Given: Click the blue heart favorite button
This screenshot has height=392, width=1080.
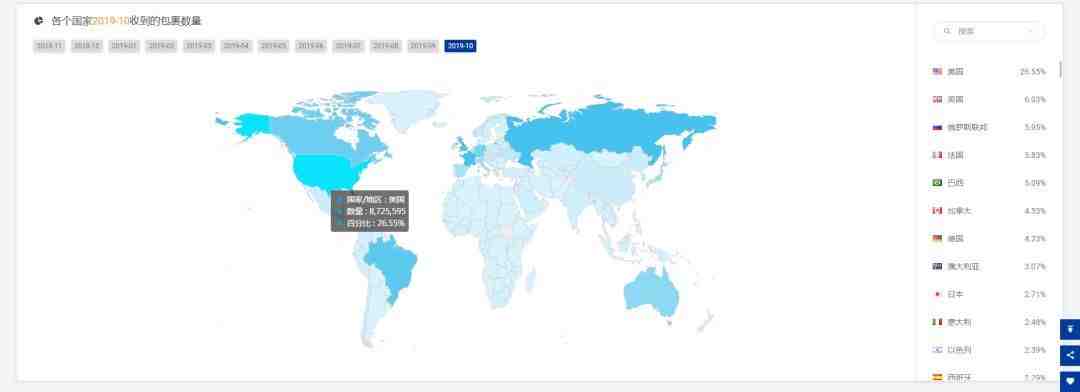Looking at the screenshot, I should click(1070, 380).
